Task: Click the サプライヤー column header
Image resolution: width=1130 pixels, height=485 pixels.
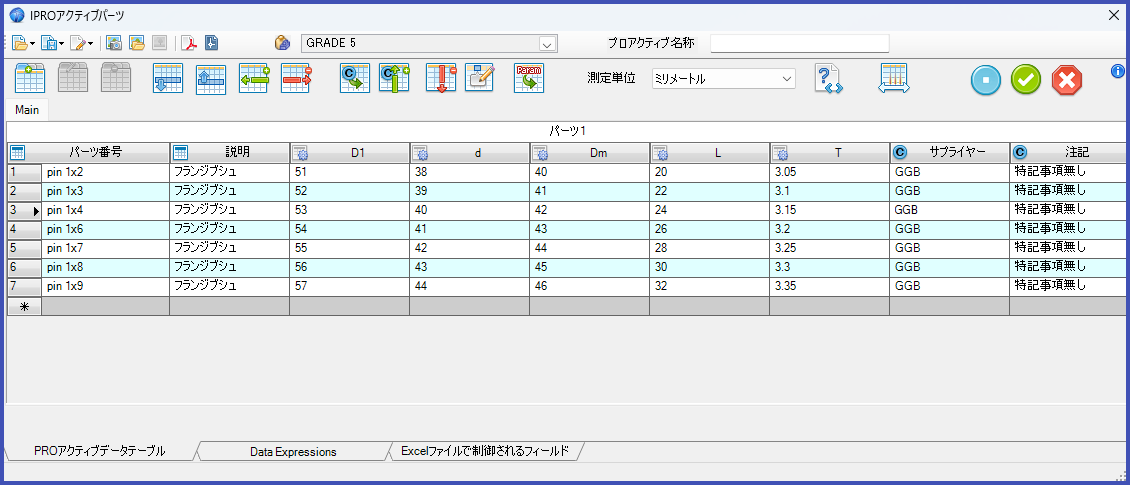Action: click(x=949, y=152)
